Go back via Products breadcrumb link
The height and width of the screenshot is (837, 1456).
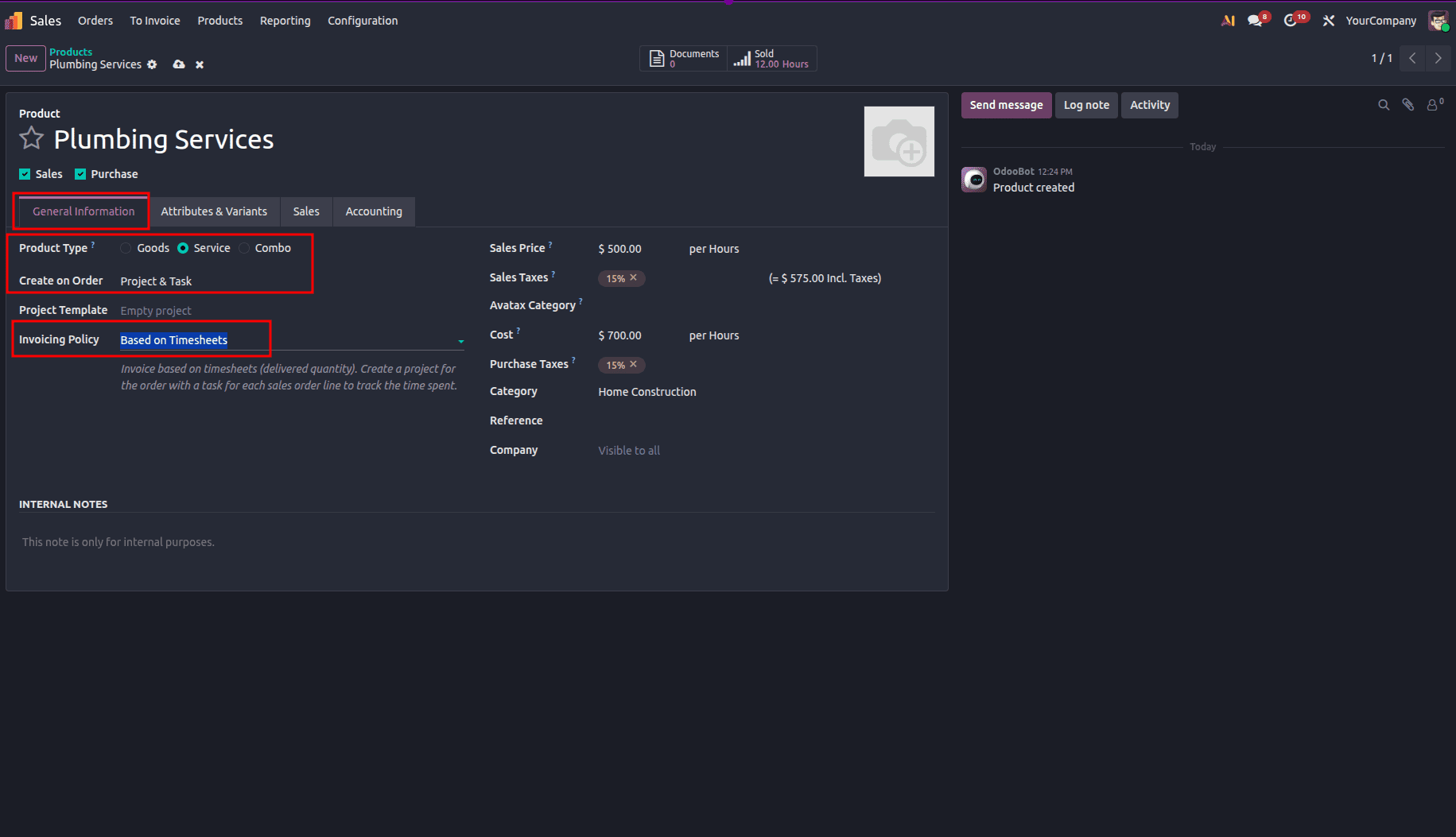(x=71, y=52)
